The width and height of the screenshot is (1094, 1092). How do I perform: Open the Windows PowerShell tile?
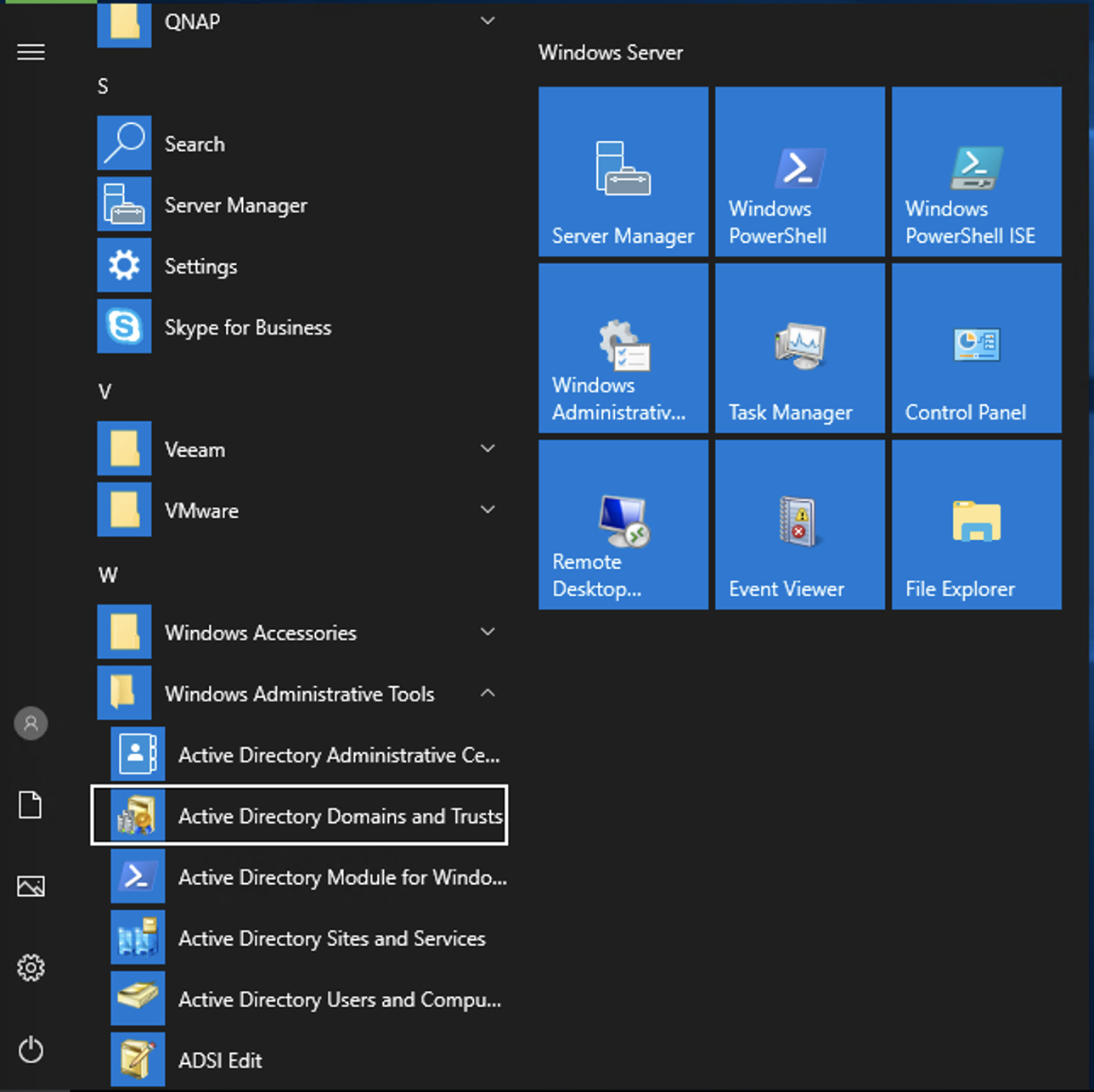pyautogui.click(x=800, y=172)
